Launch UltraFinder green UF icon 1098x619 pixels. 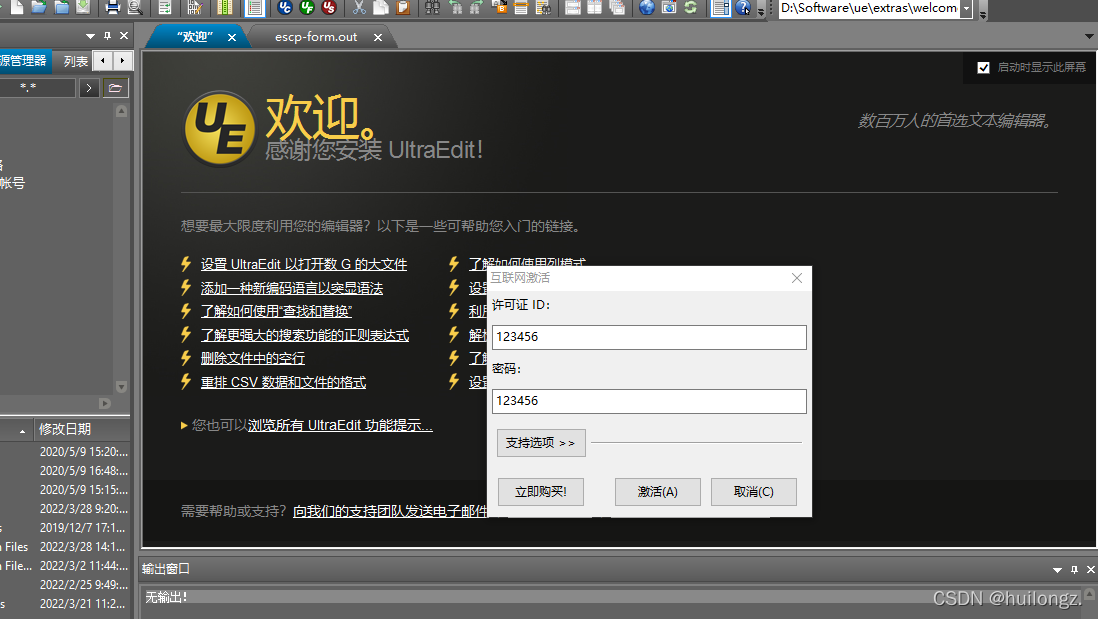pos(307,7)
